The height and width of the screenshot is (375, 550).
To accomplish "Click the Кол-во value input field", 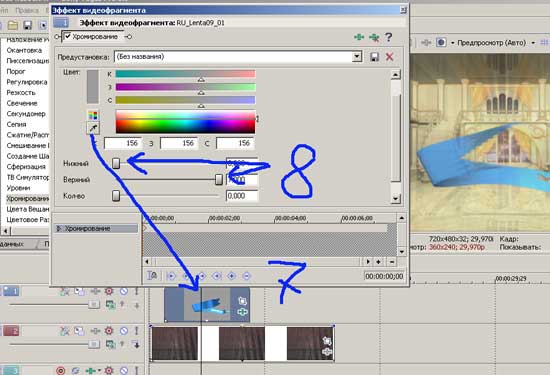I will 242,196.
